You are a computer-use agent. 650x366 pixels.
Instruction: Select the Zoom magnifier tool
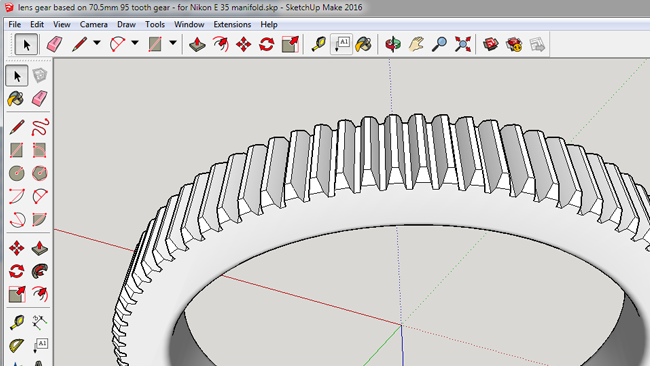point(439,44)
